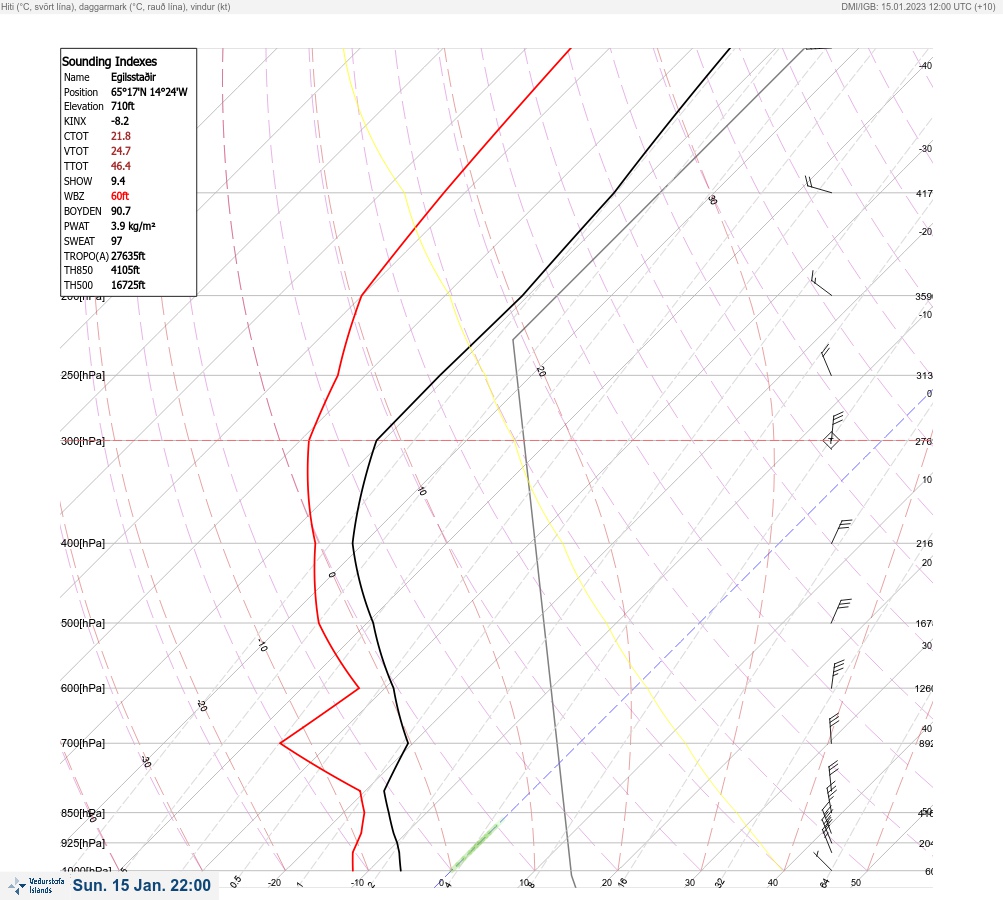
Task: Click the CTOT value 21.8
Action: click(120, 136)
